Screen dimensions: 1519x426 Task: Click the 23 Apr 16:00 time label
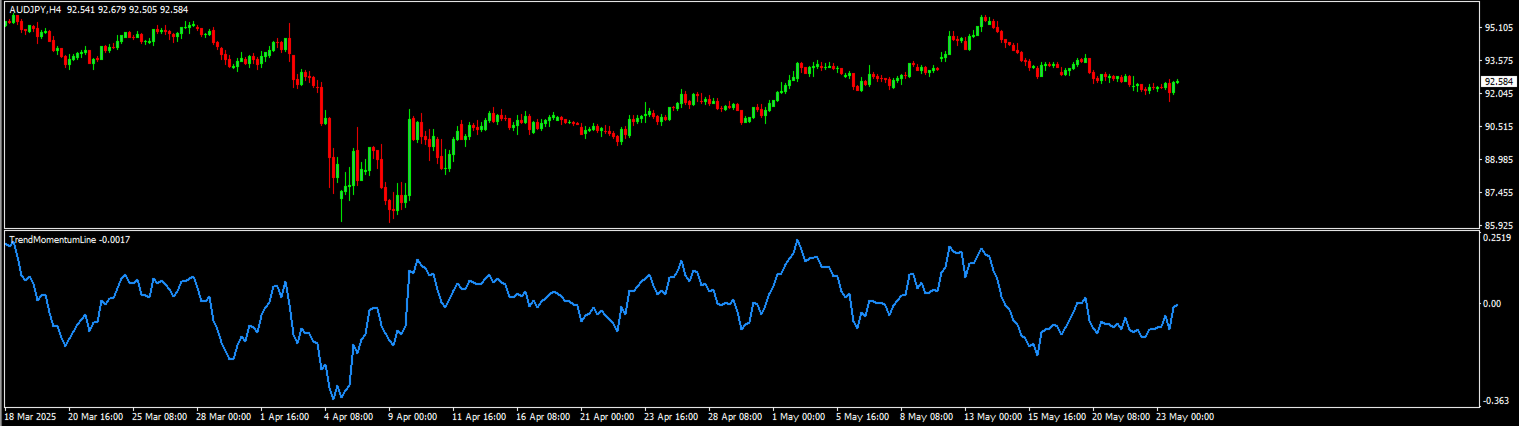672,416
